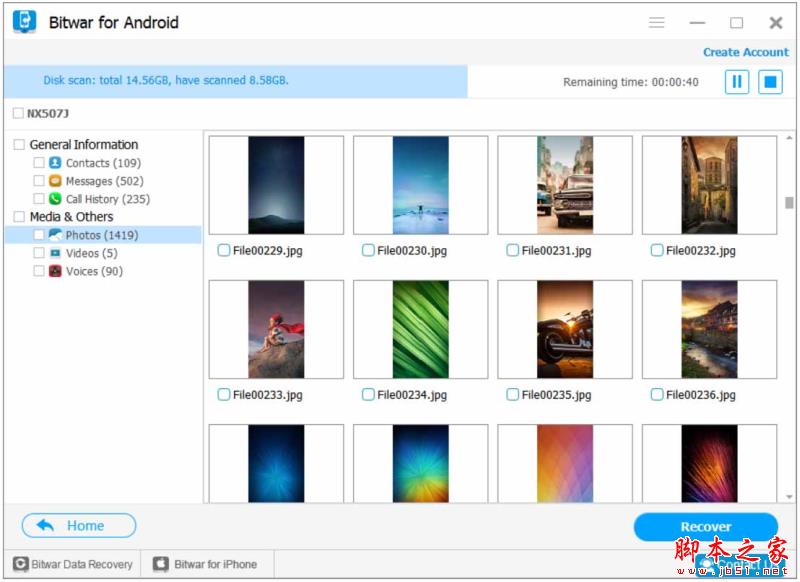Select the Photos (1419) category
This screenshot has height=582, width=800.
click(102, 235)
